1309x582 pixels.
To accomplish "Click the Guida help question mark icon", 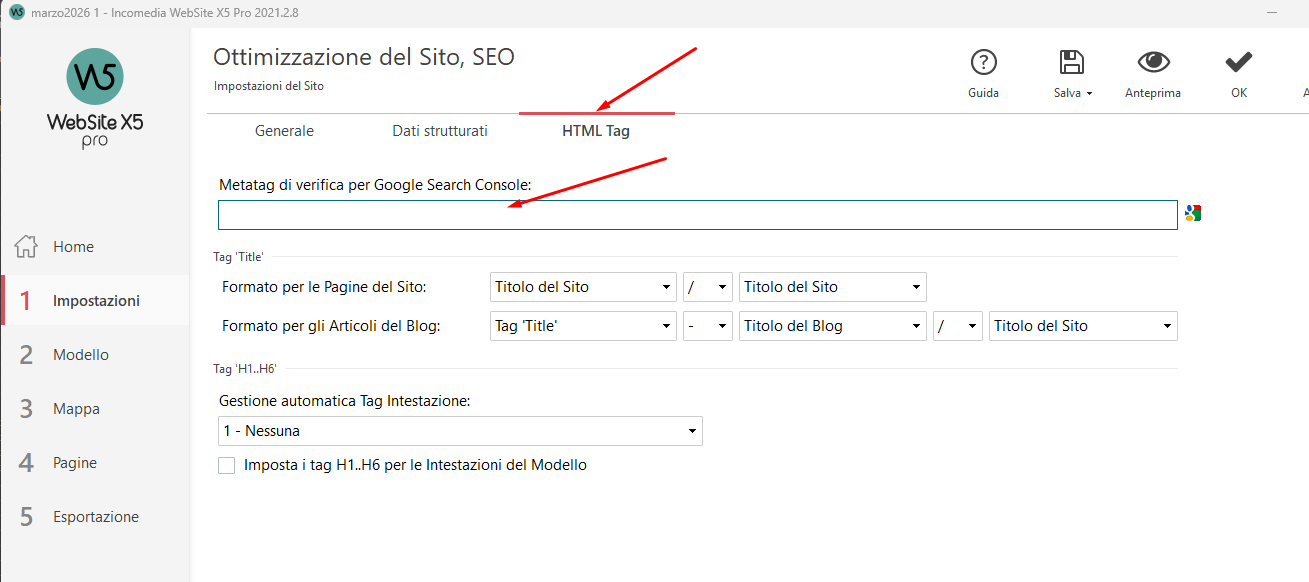I will point(984,62).
